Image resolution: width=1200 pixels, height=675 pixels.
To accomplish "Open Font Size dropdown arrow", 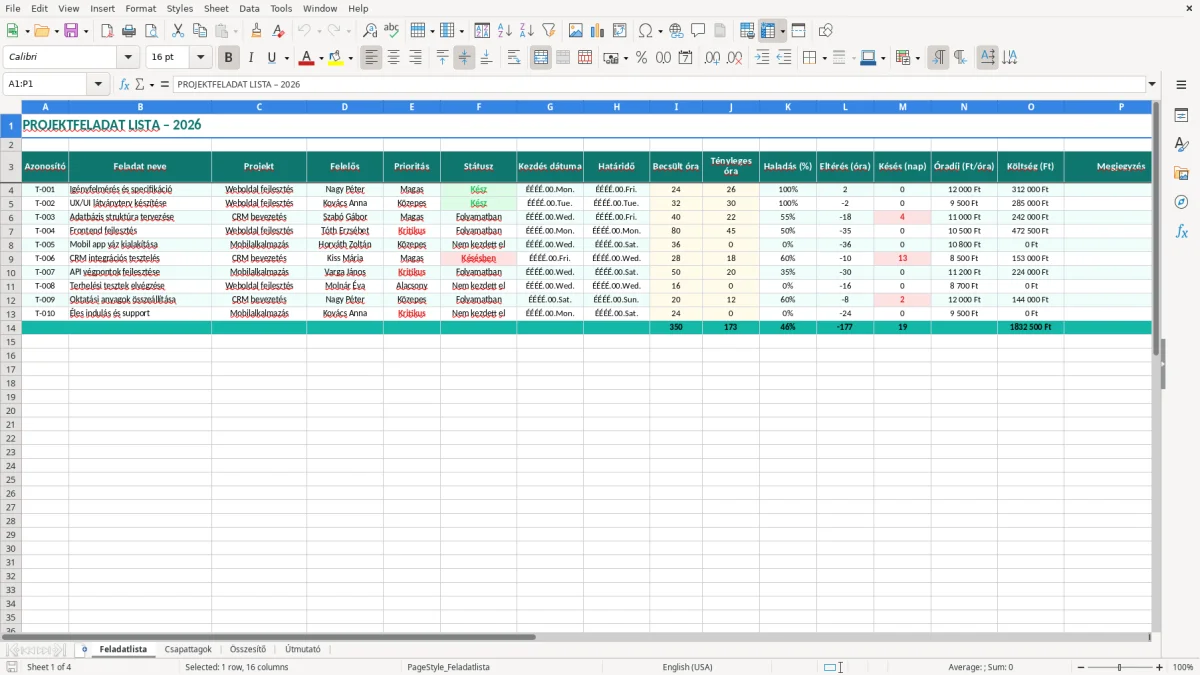I will [200, 58].
